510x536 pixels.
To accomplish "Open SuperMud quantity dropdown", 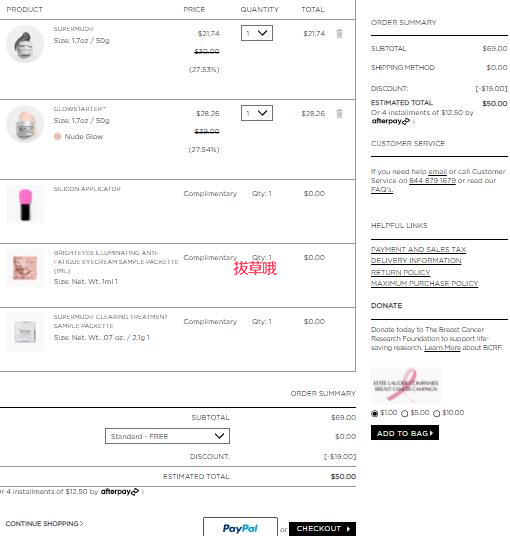I will pos(257,33).
